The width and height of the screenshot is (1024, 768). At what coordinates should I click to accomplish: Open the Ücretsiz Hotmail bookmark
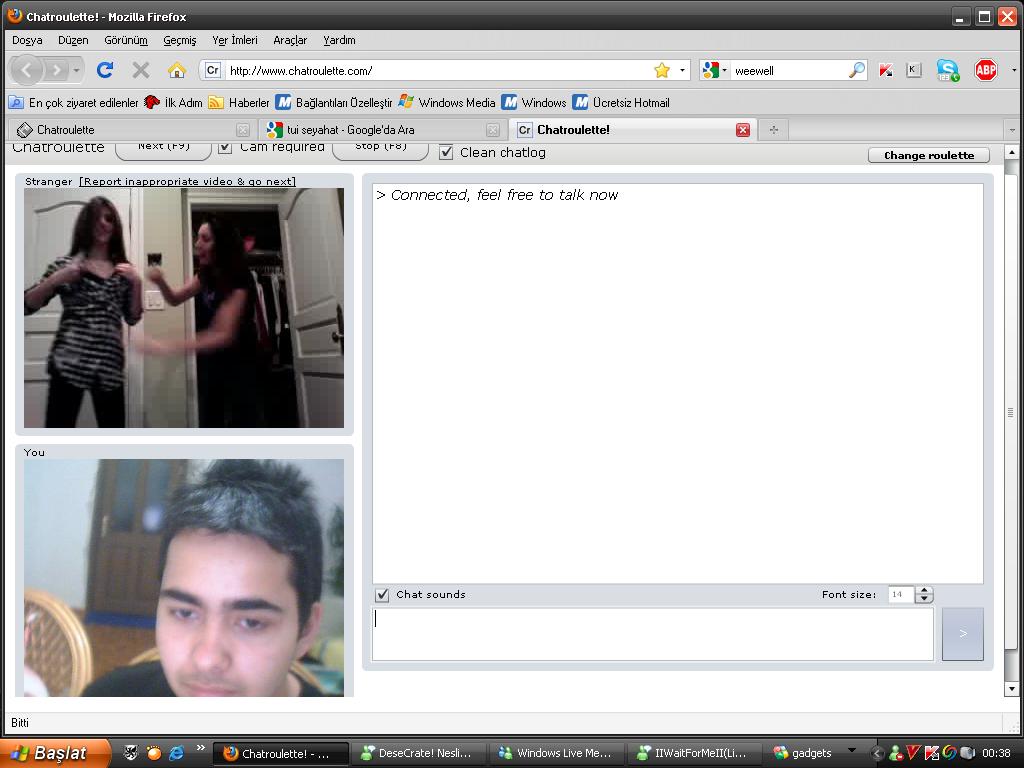[x=621, y=103]
